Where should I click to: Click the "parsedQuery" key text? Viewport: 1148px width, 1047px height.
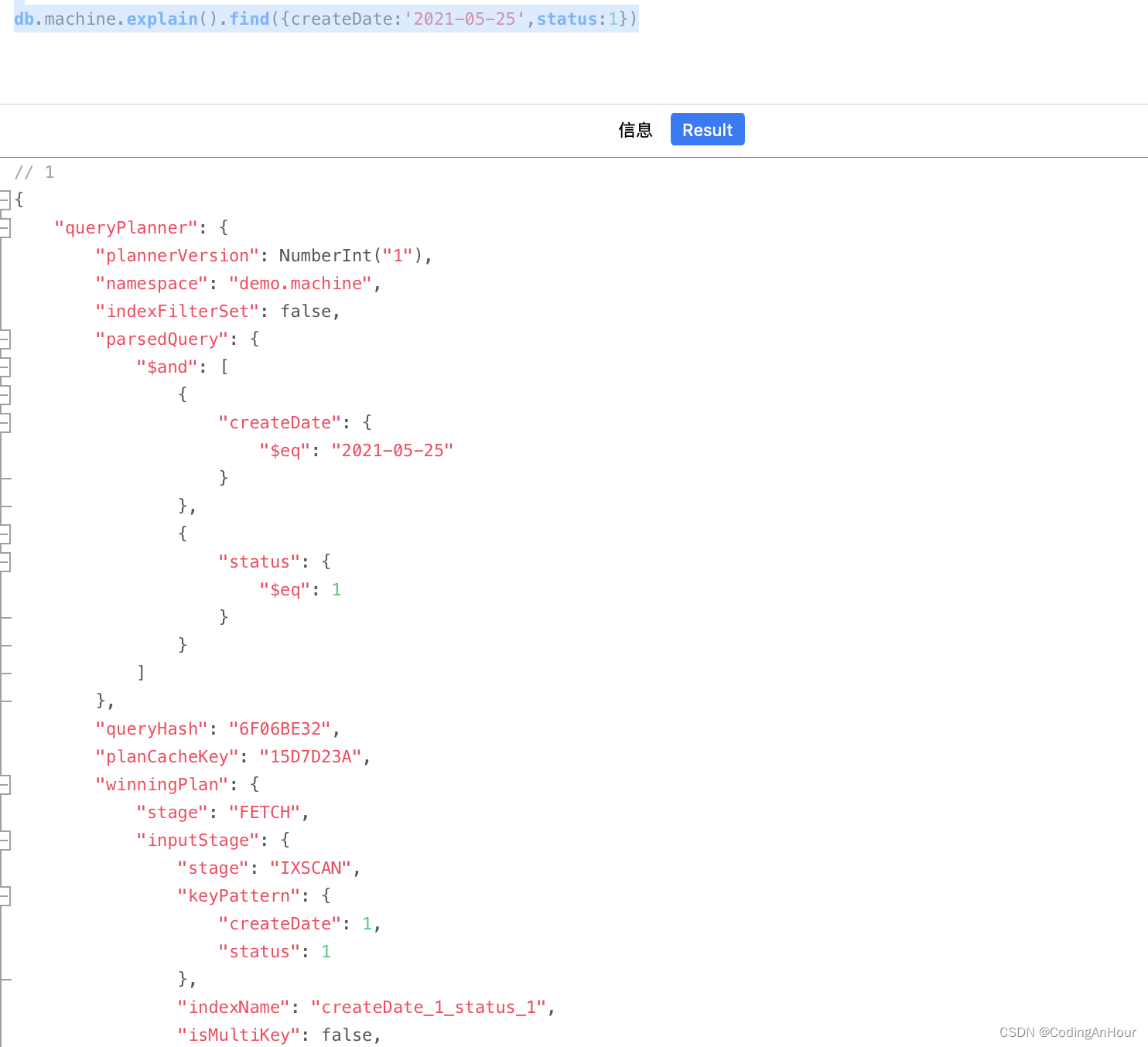(162, 339)
